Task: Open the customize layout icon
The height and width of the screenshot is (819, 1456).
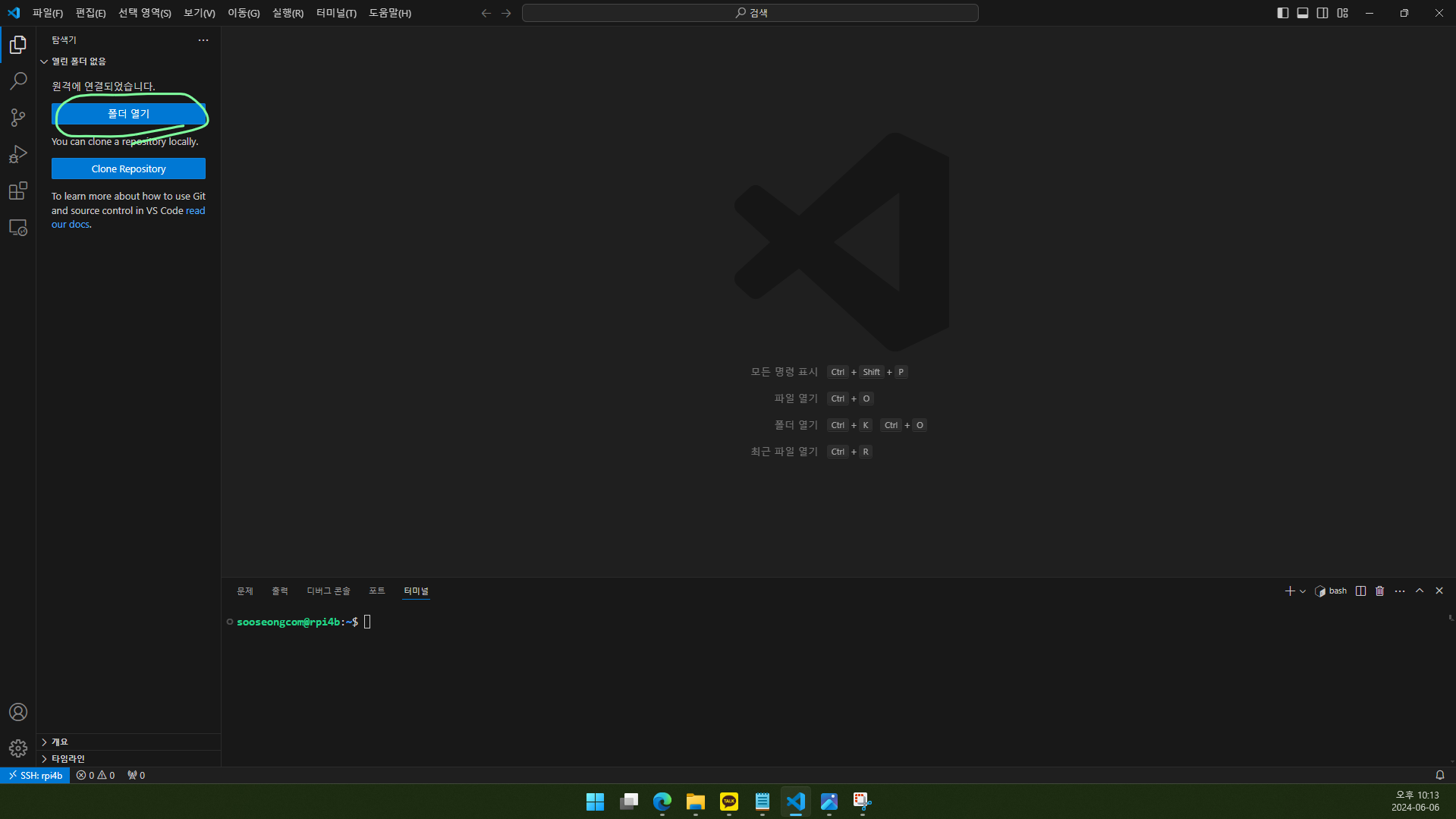Action: pyautogui.click(x=1343, y=13)
